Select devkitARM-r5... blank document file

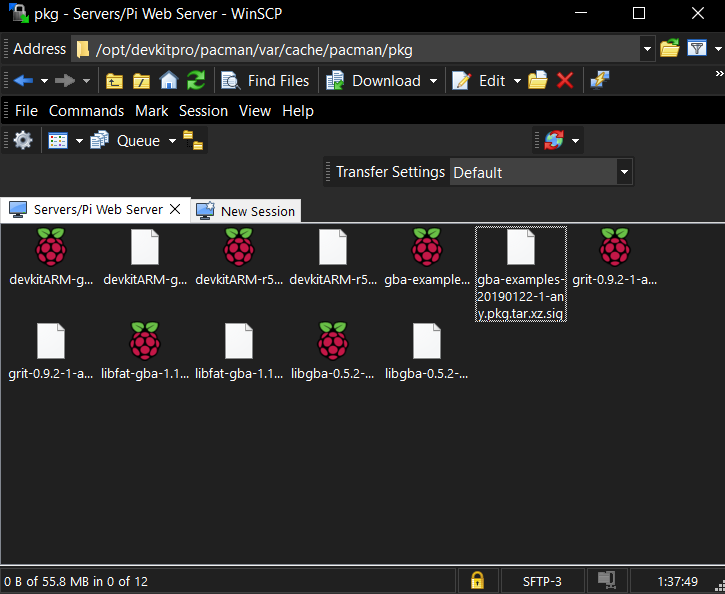click(x=333, y=257)
